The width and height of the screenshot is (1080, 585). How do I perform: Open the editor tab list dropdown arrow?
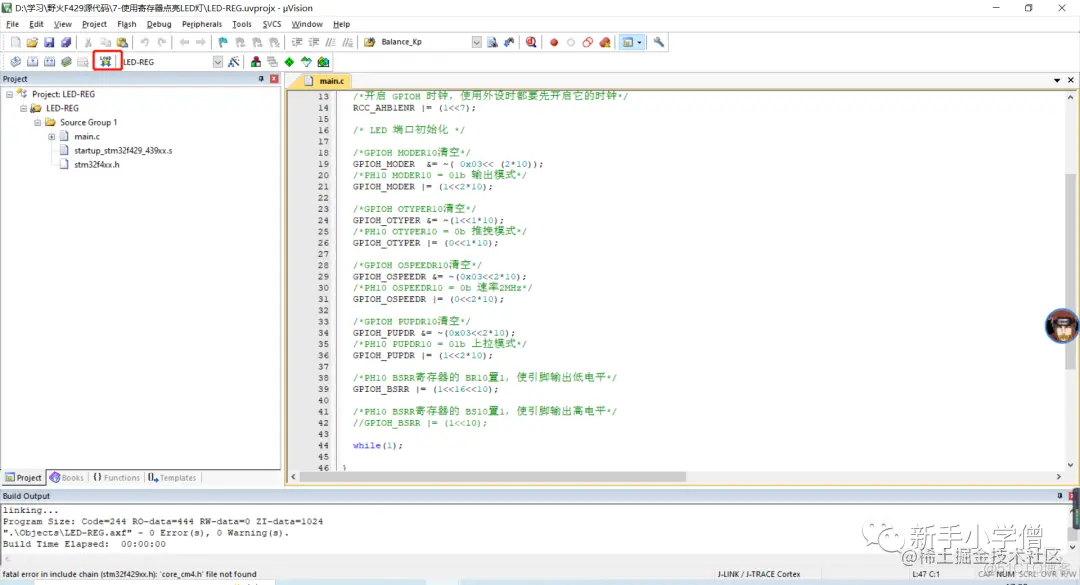coord(1057,81)
